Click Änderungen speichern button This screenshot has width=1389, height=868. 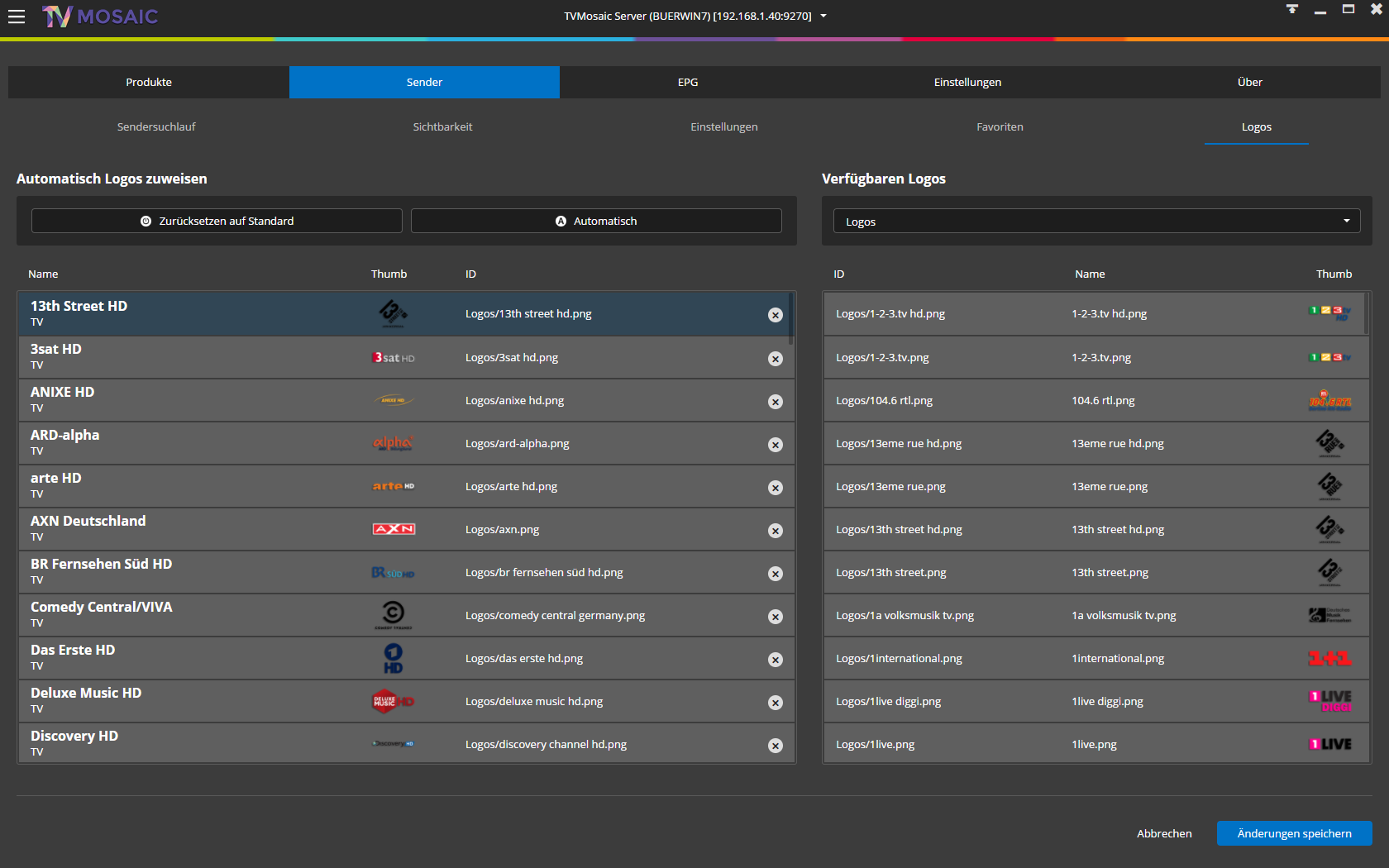click(x=1294, y=833)
